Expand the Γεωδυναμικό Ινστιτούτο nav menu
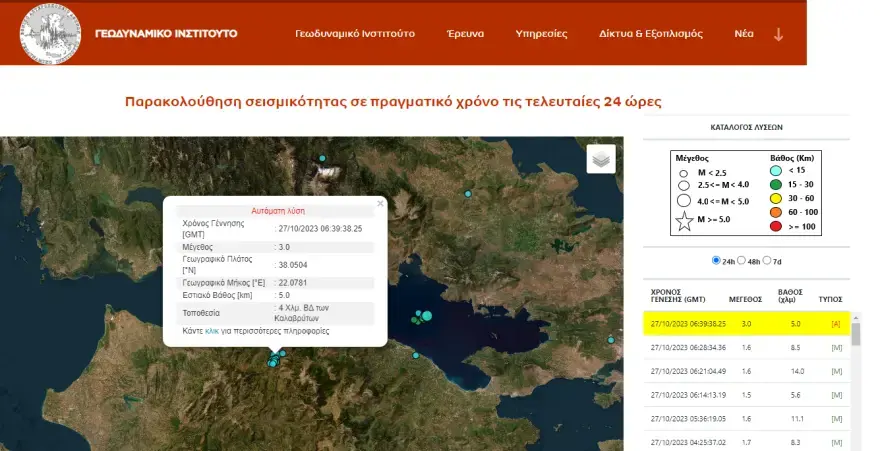The width and height of the screenshot is (880, 451). pyautogui.click(x=354, y=33)
